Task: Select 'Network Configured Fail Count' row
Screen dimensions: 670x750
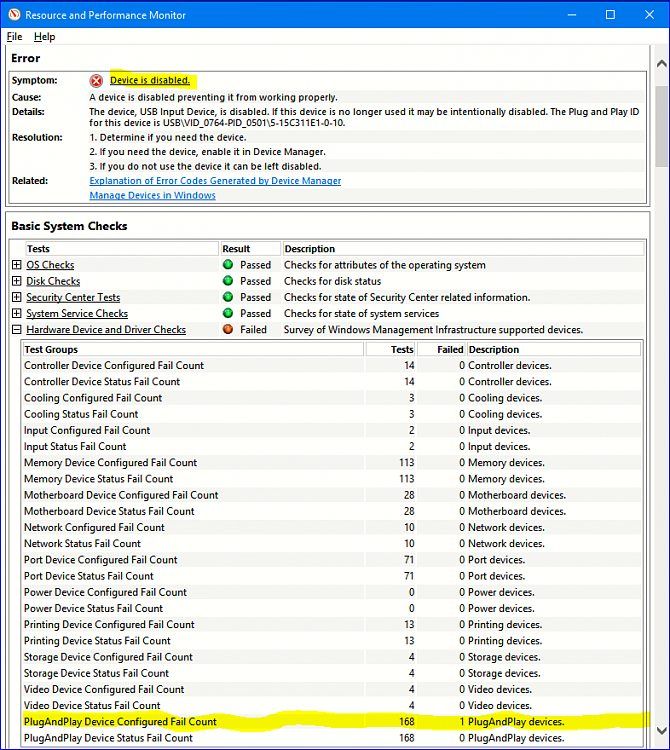Action: point(332,528)
